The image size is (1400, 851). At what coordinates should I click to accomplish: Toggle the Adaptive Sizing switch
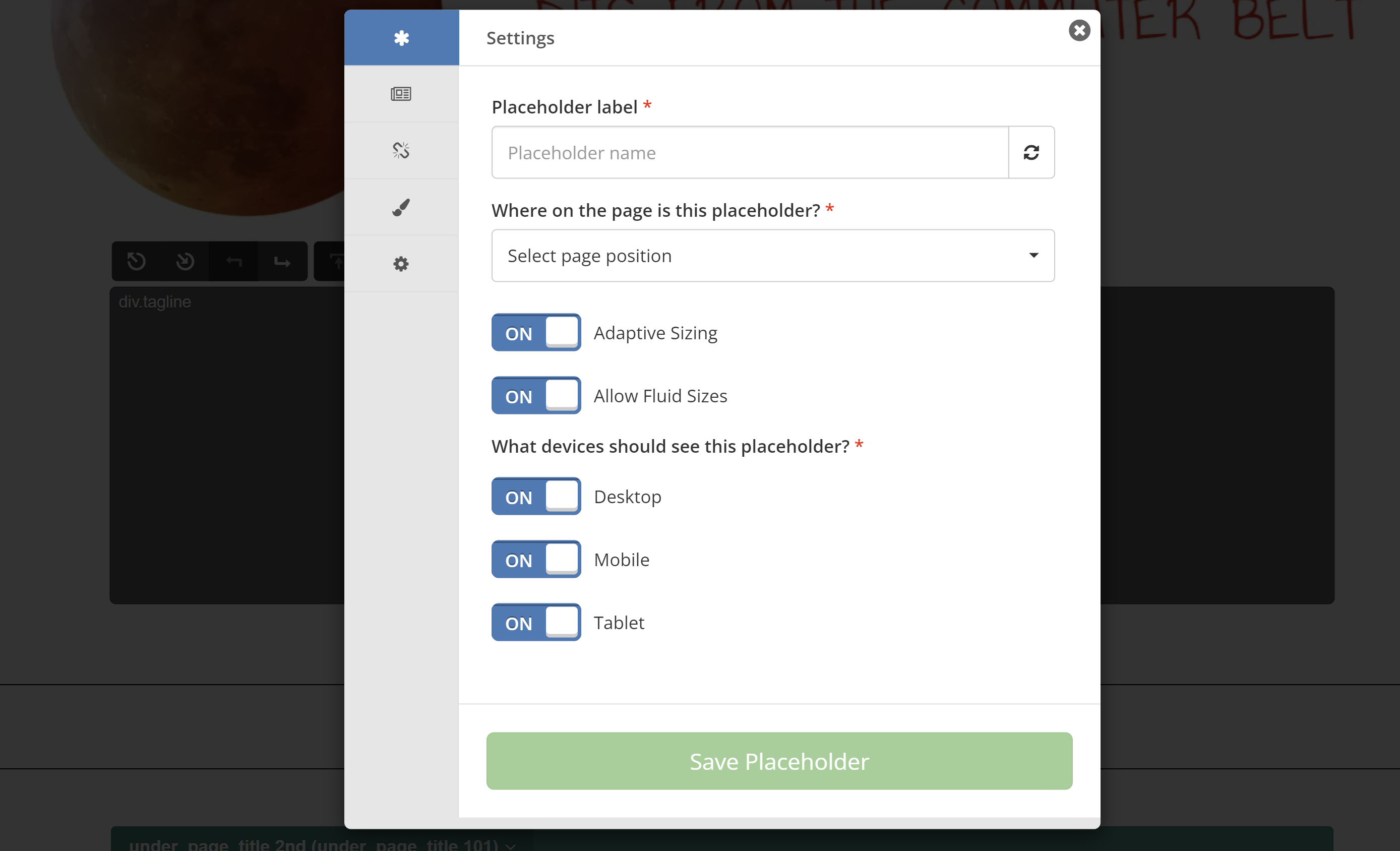[536, 333]
